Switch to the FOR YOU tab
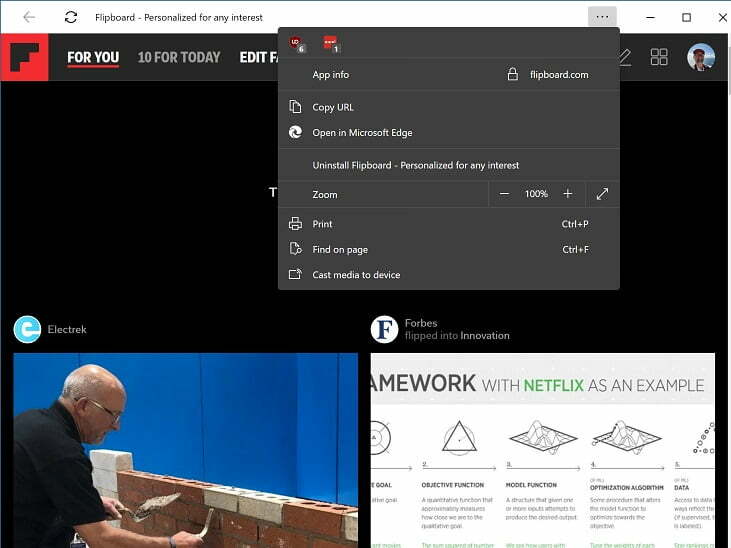This screenshot has width=731, height=548. click(x=93, y=57)
